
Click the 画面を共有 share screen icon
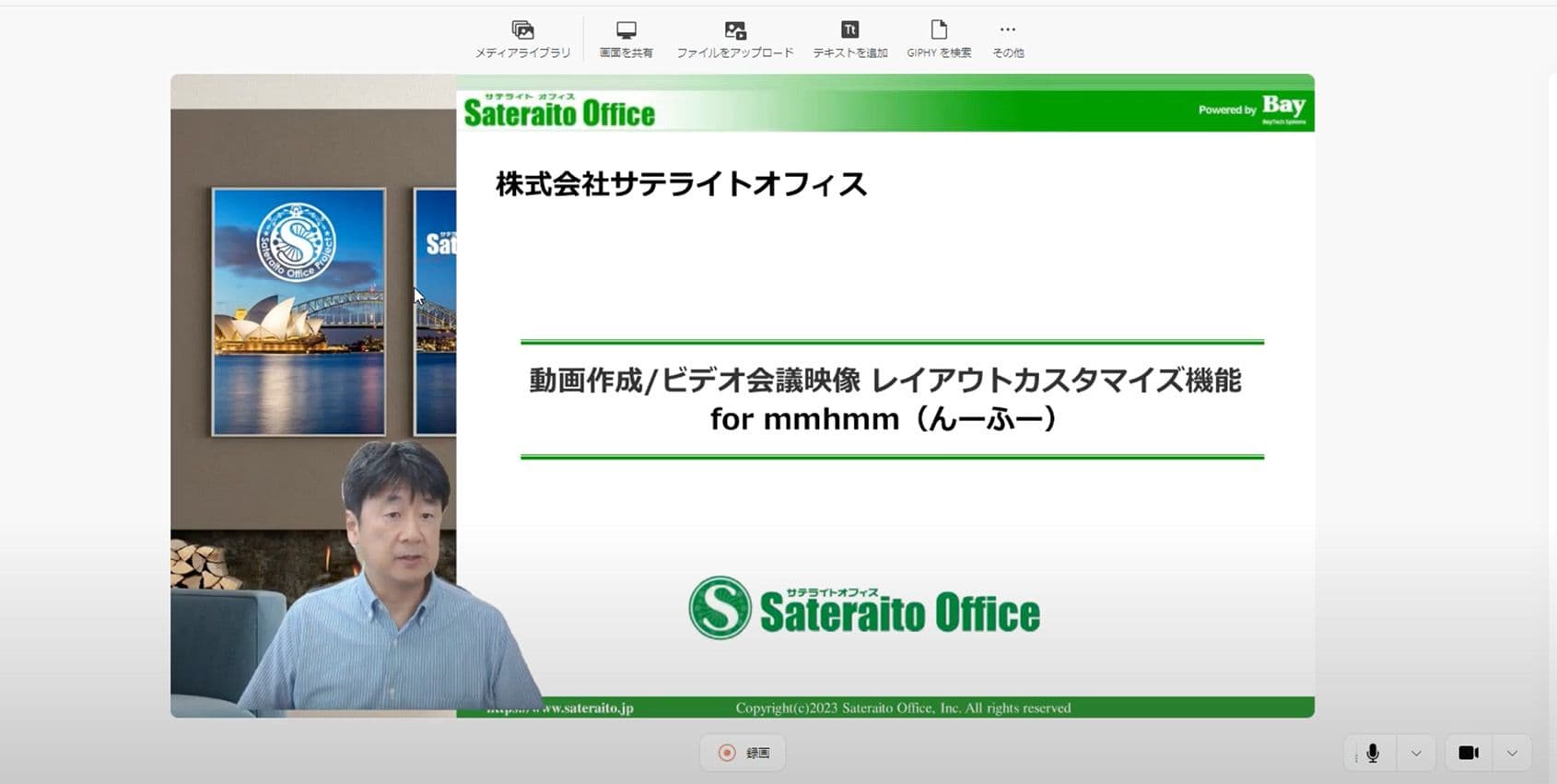tap(626, 30)
